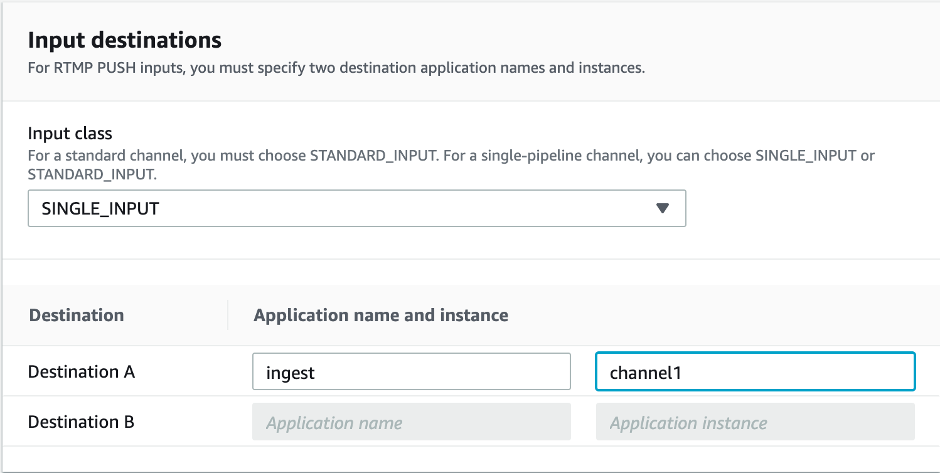Click the word 'ingest' inside its field
Screen dimensions: 941x474
click(x=290, y=372)
